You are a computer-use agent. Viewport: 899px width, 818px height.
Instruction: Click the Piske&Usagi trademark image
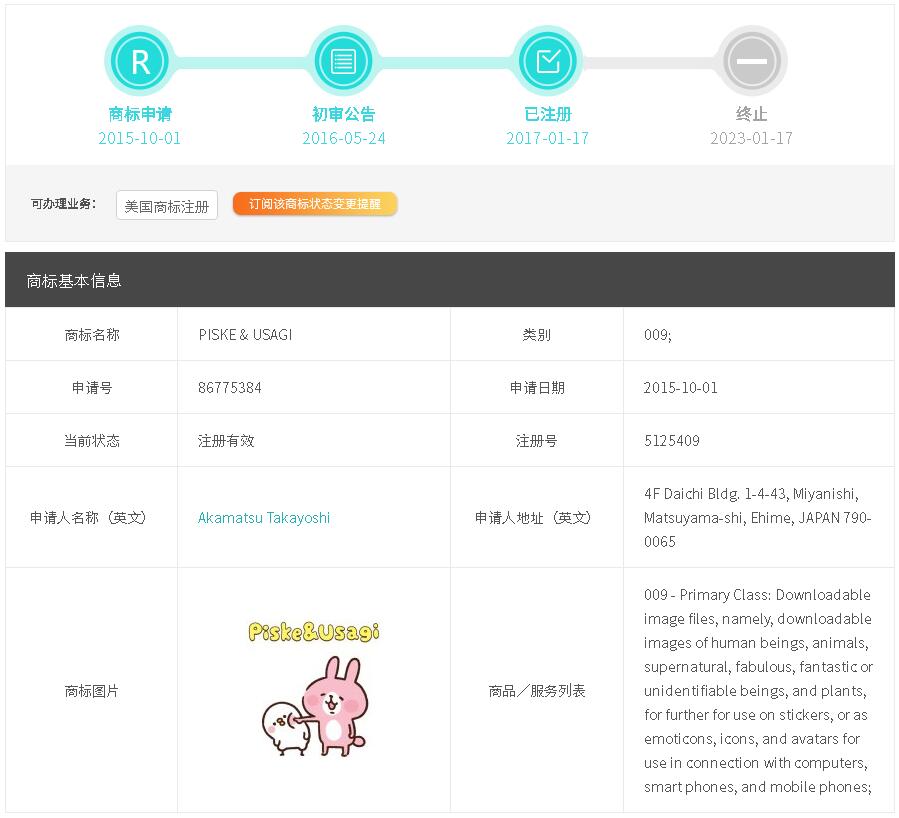point(314,690)
